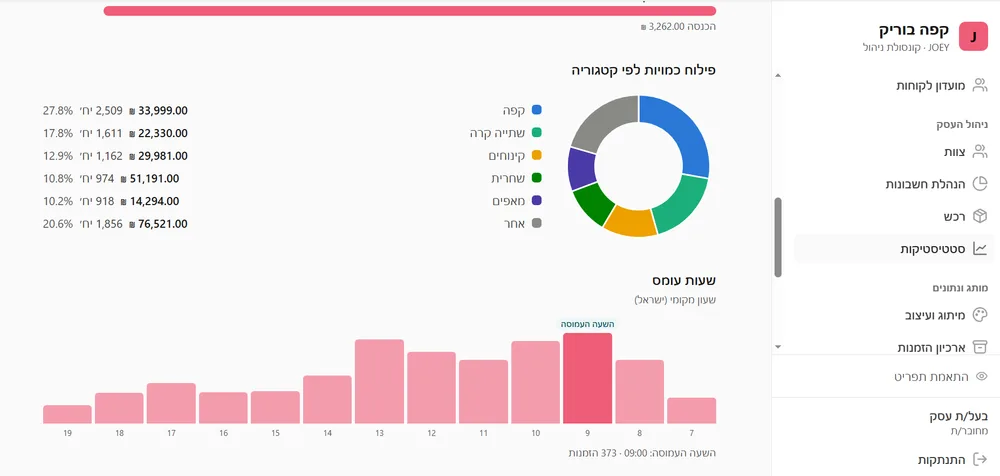
Task: Click the logout arrow icon
Action: pyautogui.click(x=979, y=459)
